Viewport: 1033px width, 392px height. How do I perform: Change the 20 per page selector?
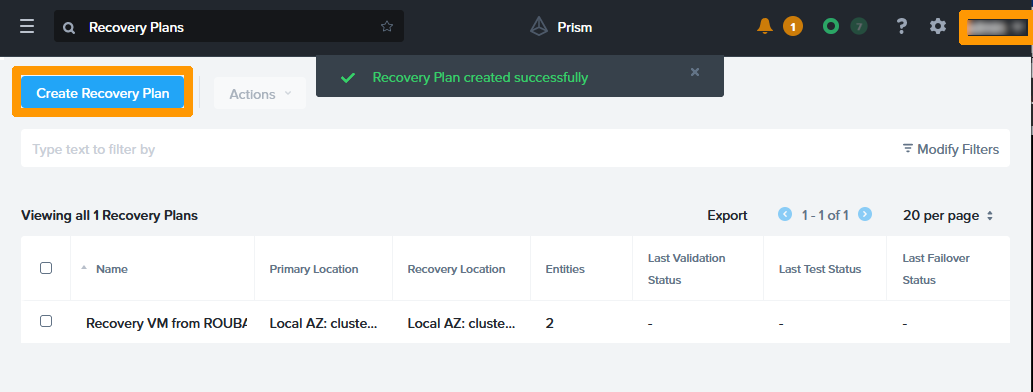click(x=947, y=215)
